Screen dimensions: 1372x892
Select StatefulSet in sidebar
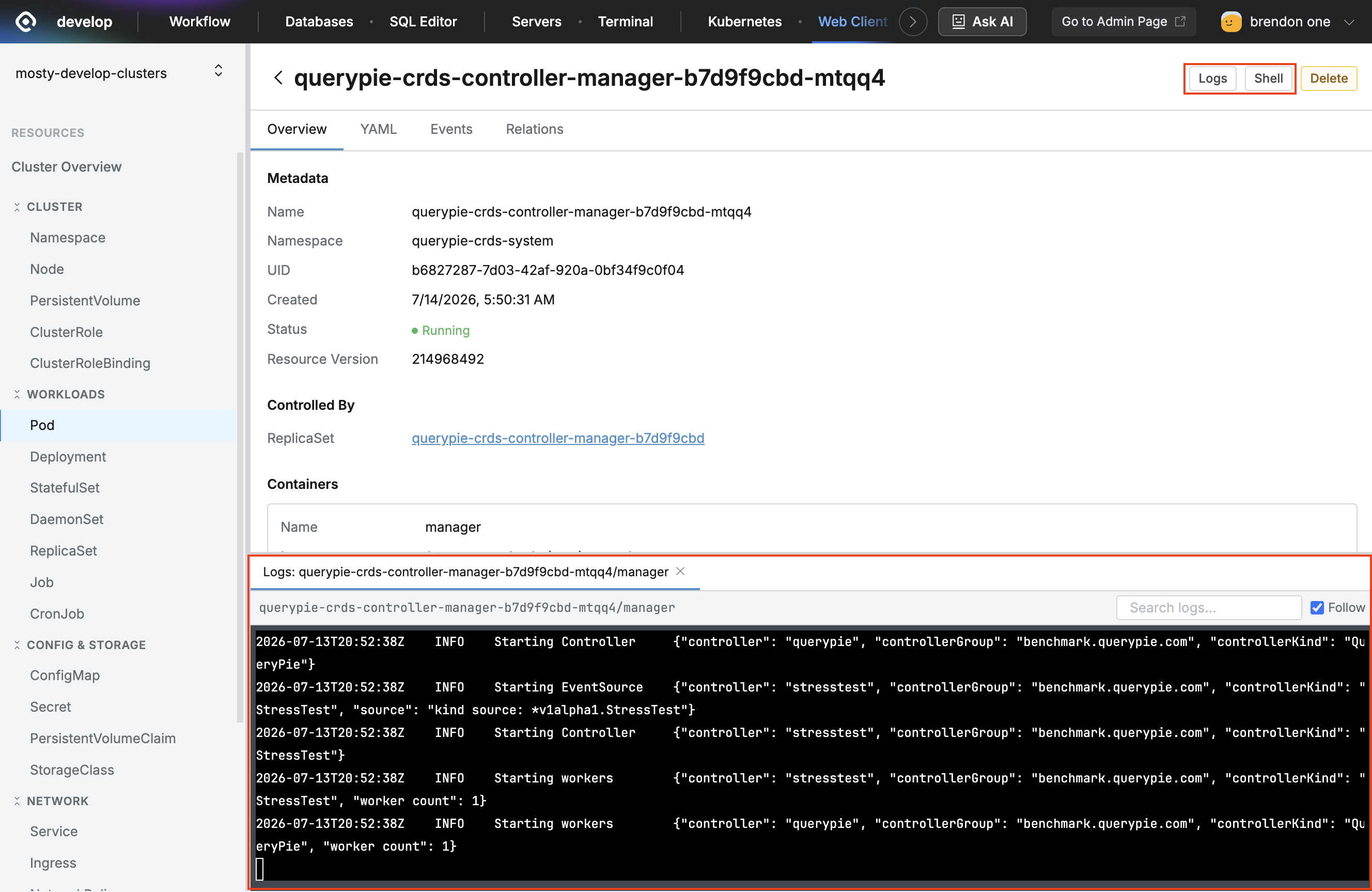65,488
